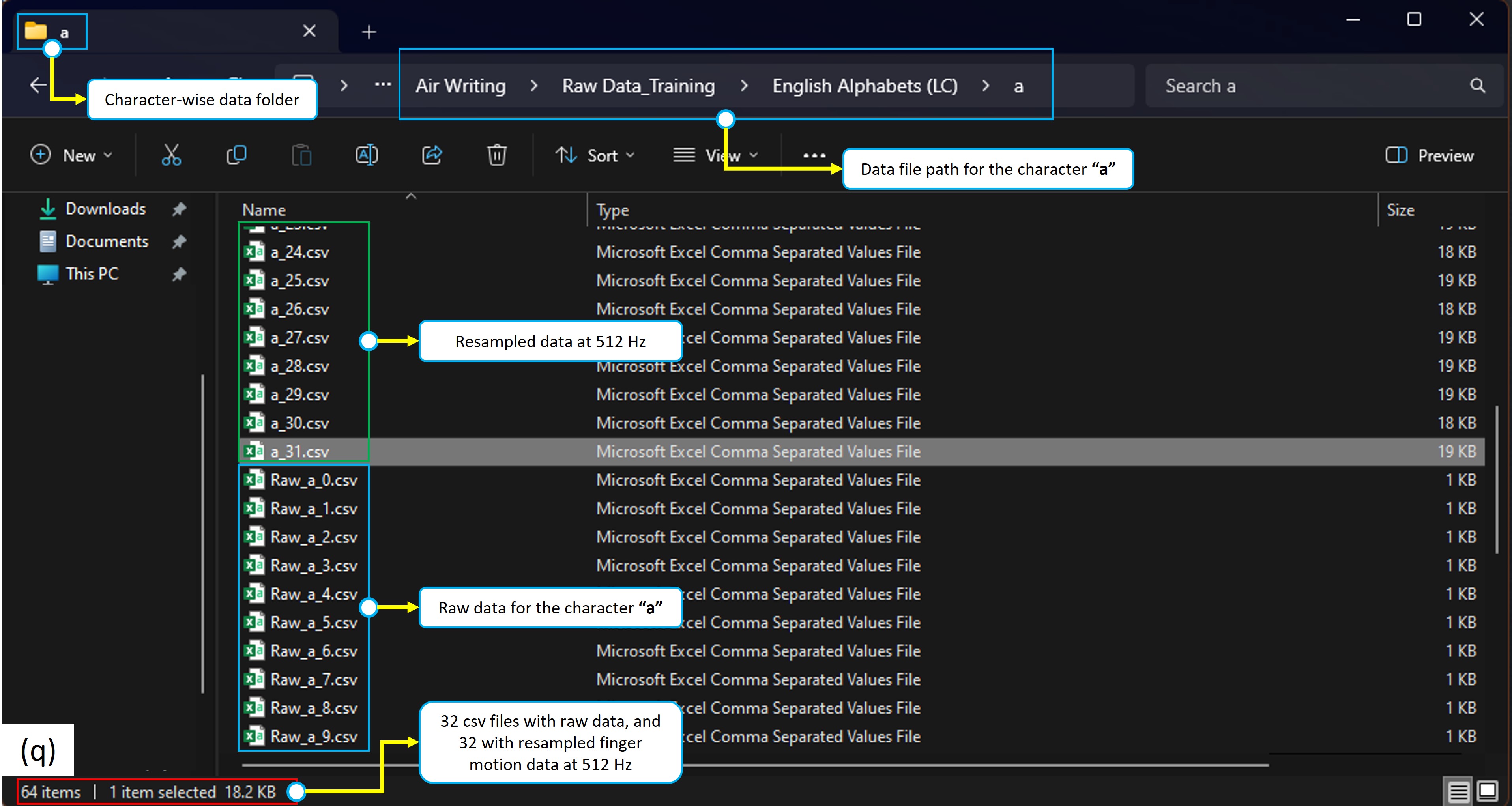
Task: Open the New dropdown menu
Action: [71, 155]
